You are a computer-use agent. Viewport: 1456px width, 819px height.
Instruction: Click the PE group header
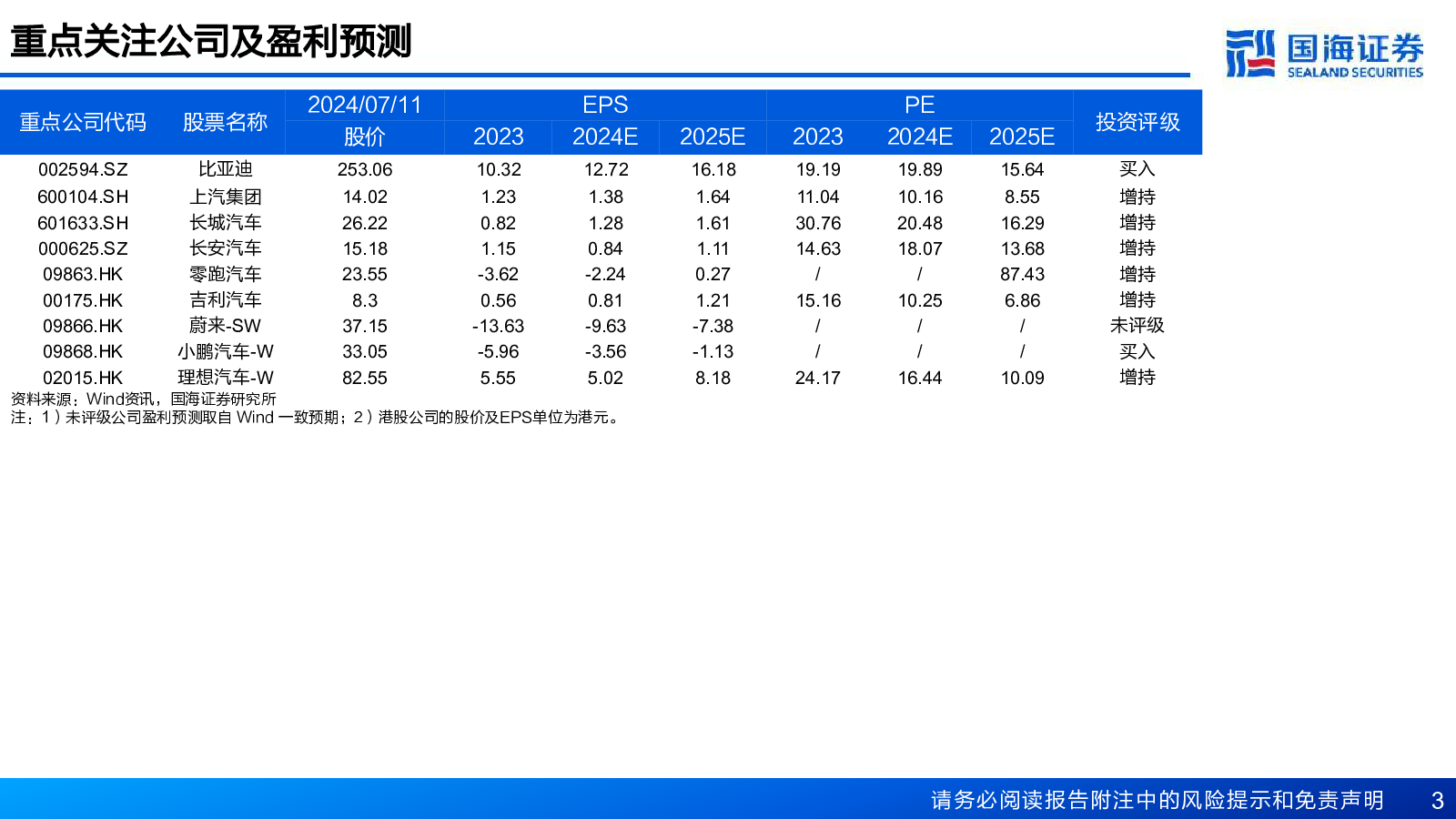point(919,105)
